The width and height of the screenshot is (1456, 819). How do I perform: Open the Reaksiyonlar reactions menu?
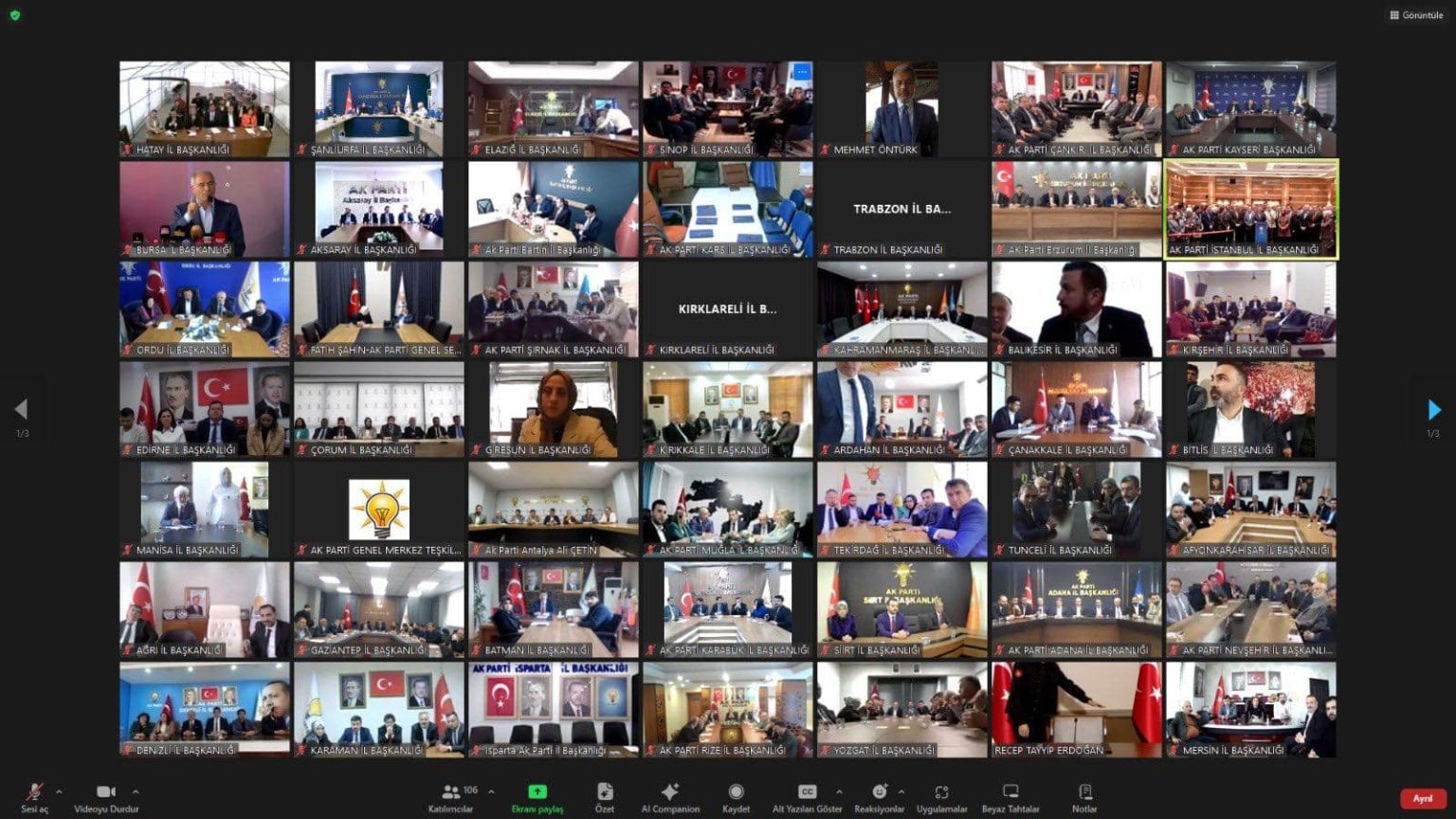880,798
